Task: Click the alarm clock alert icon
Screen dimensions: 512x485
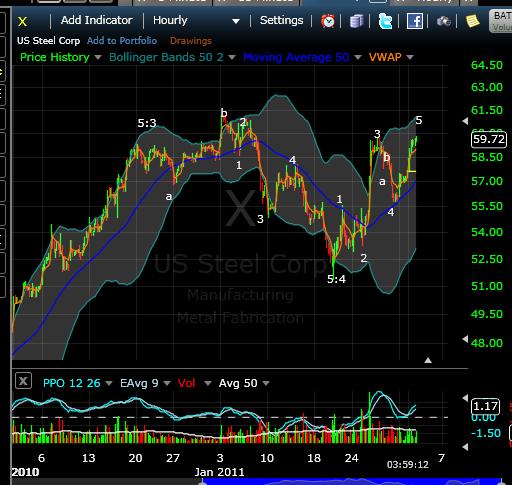Action: pos(328,21)
